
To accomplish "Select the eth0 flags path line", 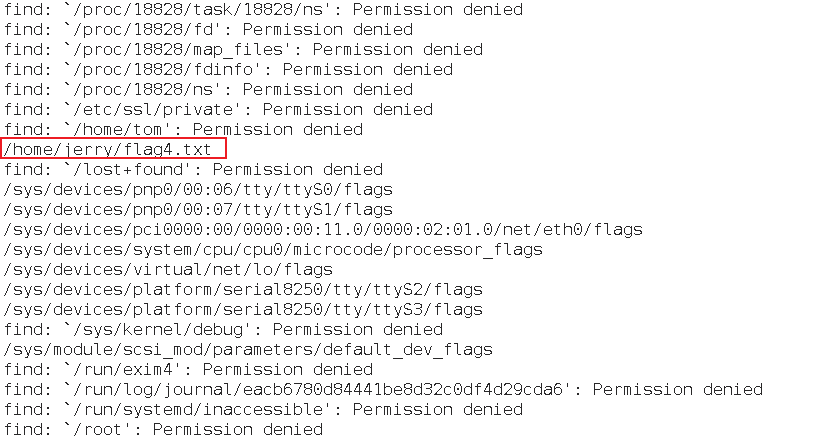I will pos(323,230).
